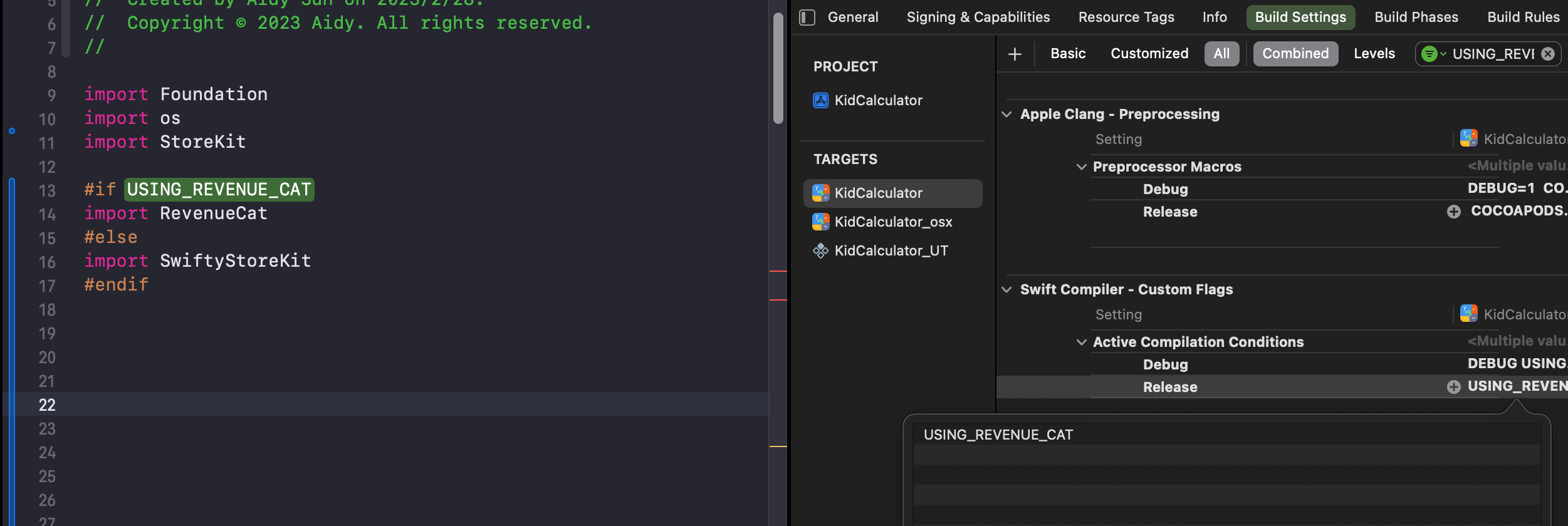Switch to Combined view
The image size is (1568, 526).
[1295, 54]
